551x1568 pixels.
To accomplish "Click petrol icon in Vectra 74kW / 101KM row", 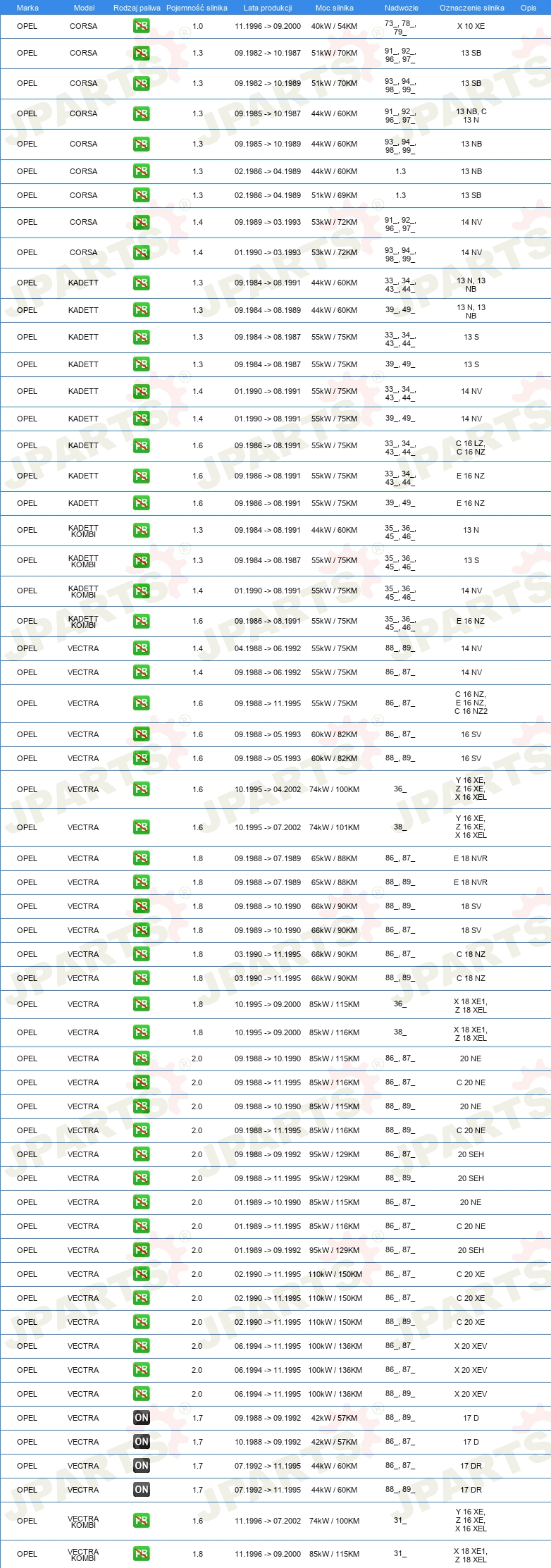I will tap(142, 827).
